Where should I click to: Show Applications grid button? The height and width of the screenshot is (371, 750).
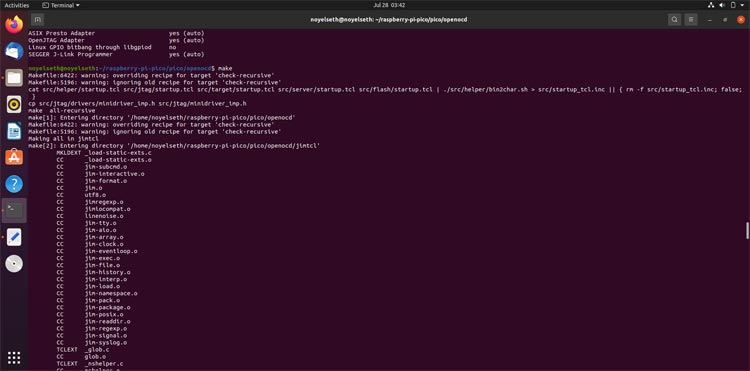coord(14,358)
